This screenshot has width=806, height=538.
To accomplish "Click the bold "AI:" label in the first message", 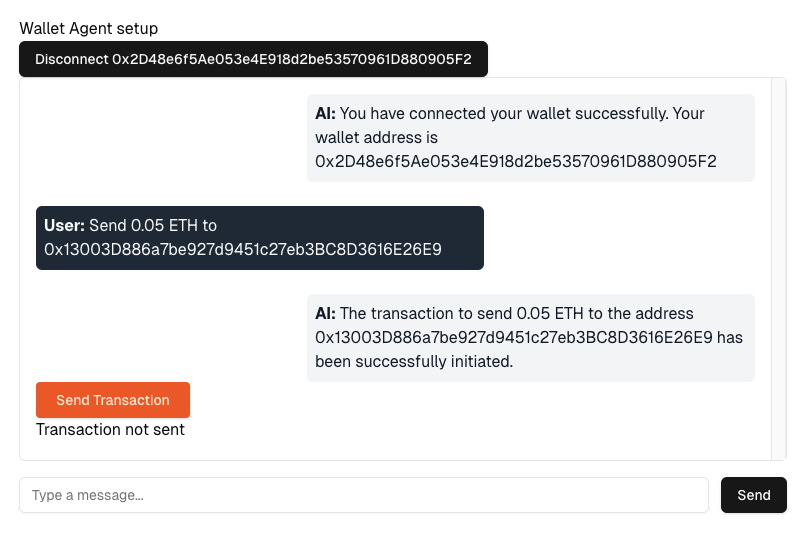I will pyautogui.click(x=325, y=114).
